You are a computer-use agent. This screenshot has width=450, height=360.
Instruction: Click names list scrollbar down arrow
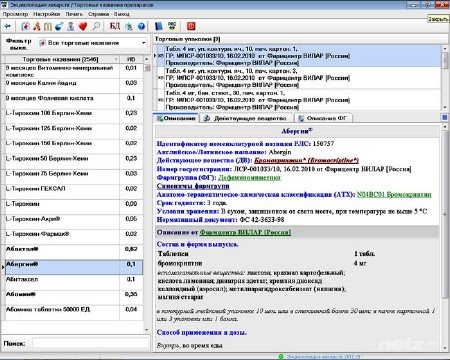(x=147, y=330)
